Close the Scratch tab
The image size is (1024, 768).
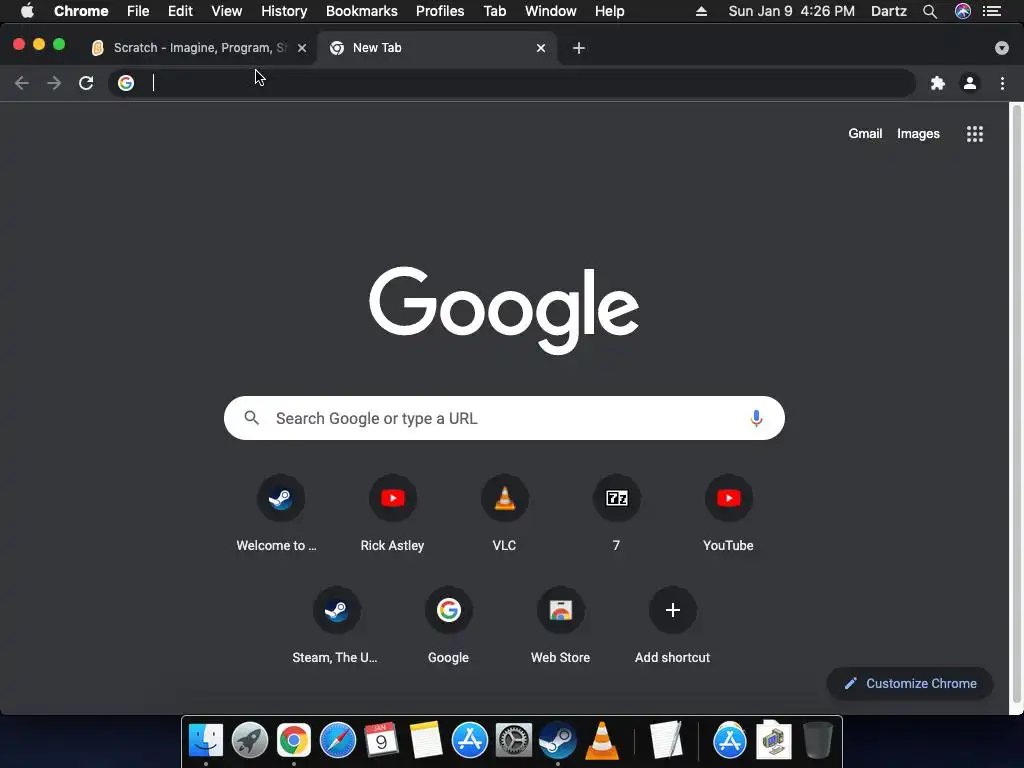(x=302, y=48)
